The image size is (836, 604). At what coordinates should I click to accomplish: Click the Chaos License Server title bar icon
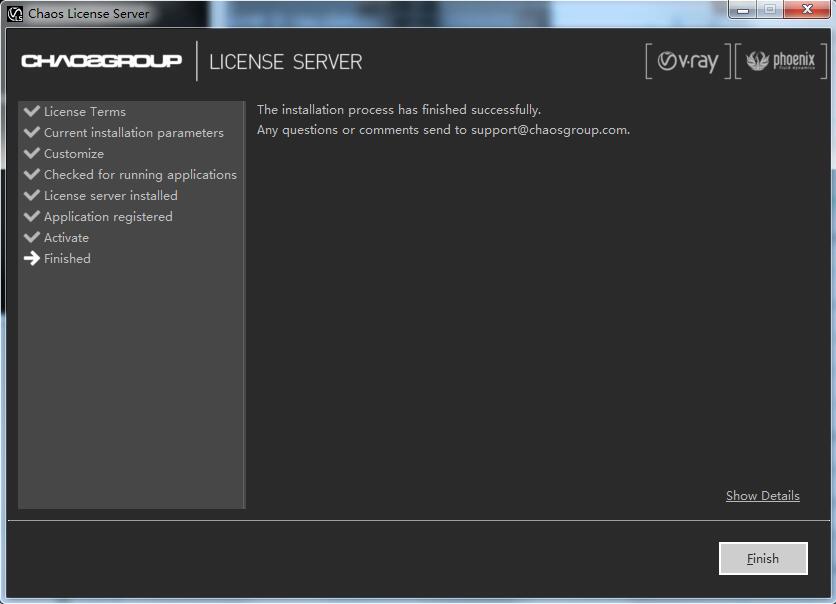point(15,14)
